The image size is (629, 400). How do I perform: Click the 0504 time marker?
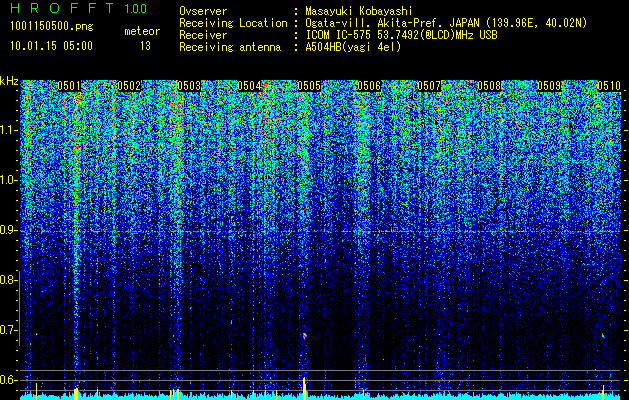[249, 86]
